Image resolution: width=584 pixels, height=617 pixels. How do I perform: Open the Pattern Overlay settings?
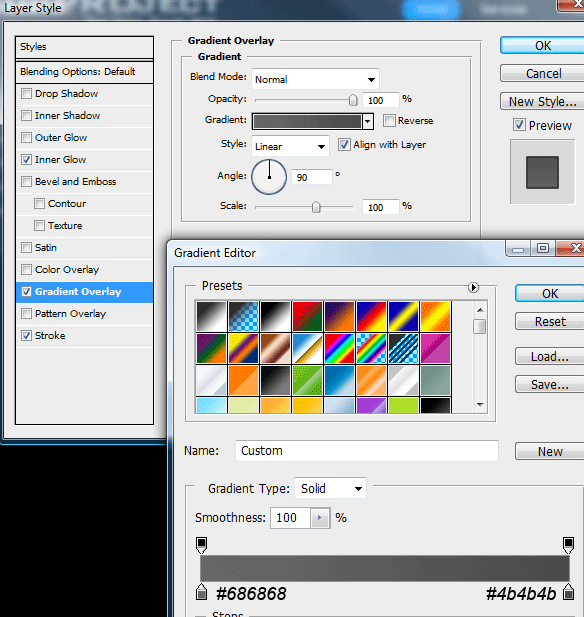coord(70,314)
